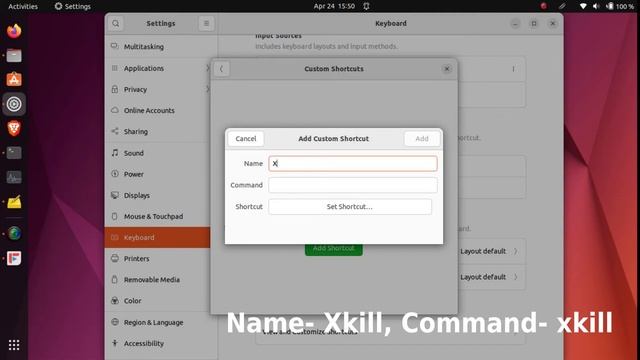Click the battery 100 % indicator

[620, 6]
